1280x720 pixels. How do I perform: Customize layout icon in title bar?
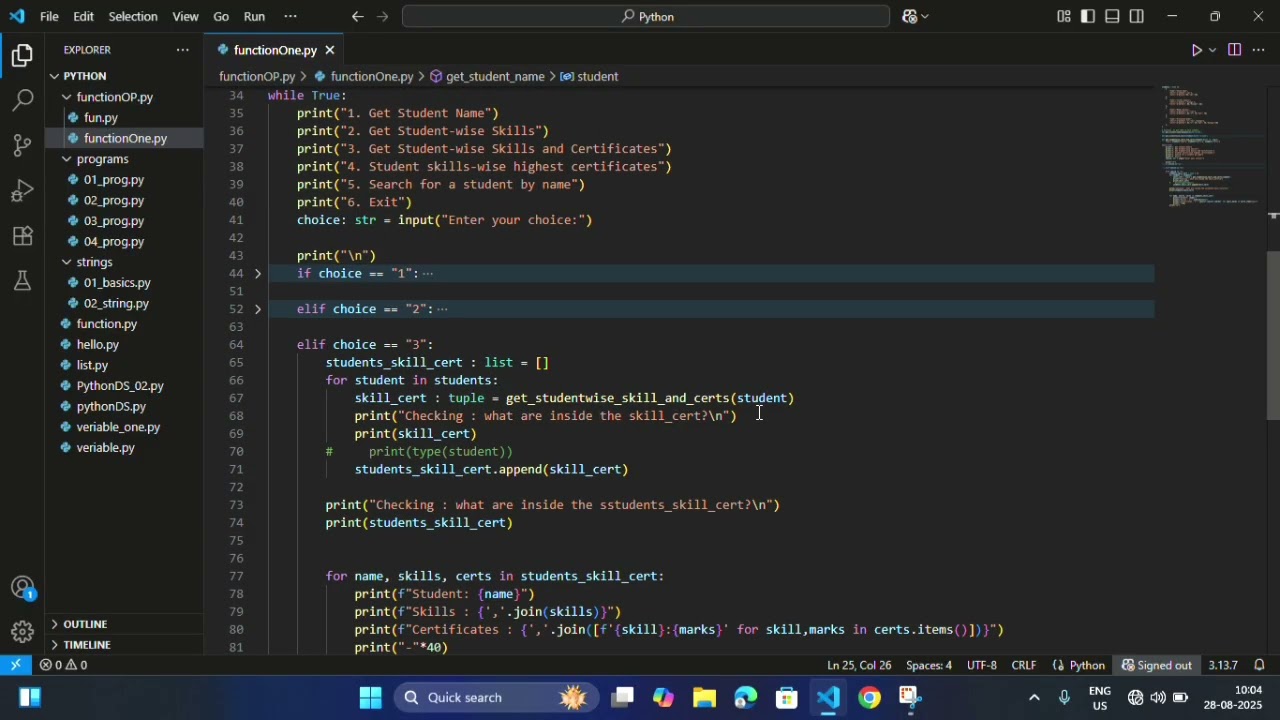point(1063,16)
